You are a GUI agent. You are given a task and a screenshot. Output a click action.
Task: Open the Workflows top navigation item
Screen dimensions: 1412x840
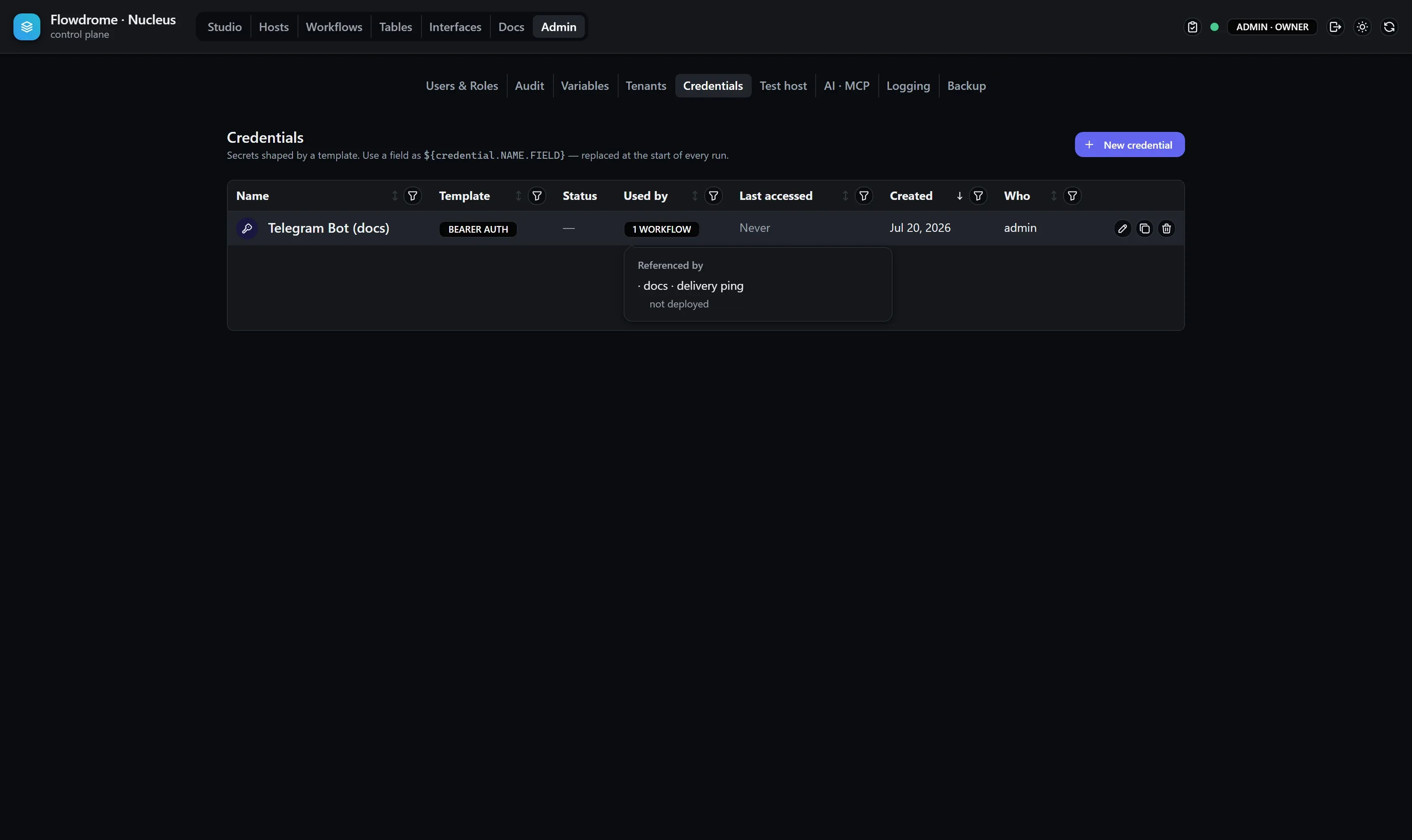pyautogui.click(x=334, y=26)
